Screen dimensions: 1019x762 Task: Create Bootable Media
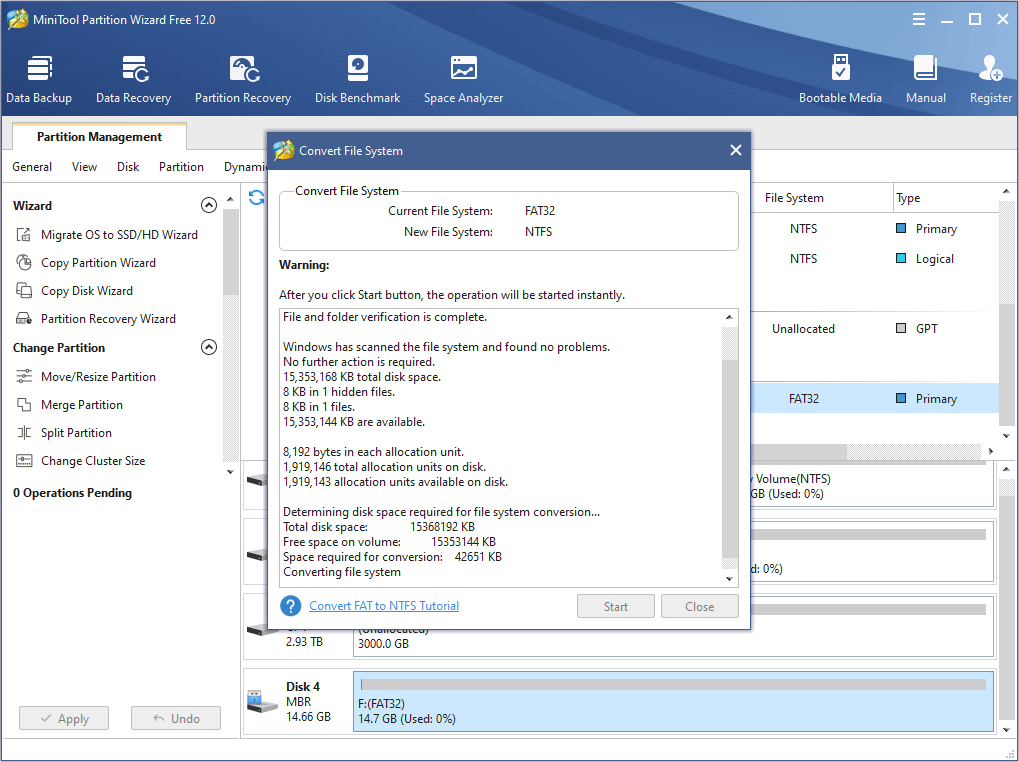tap(840, 79)
